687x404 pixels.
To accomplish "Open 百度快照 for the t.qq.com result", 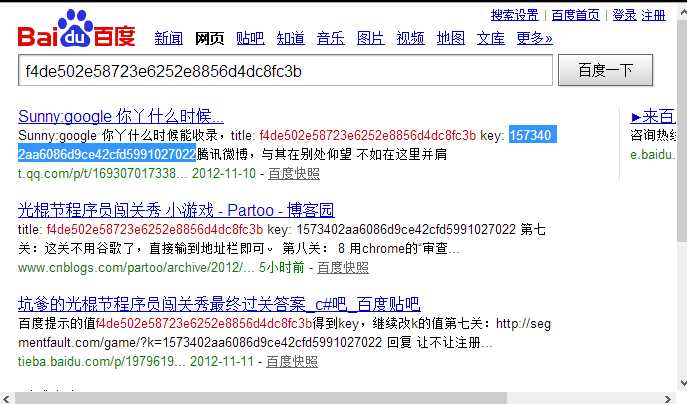I will (x=294, y=174).
